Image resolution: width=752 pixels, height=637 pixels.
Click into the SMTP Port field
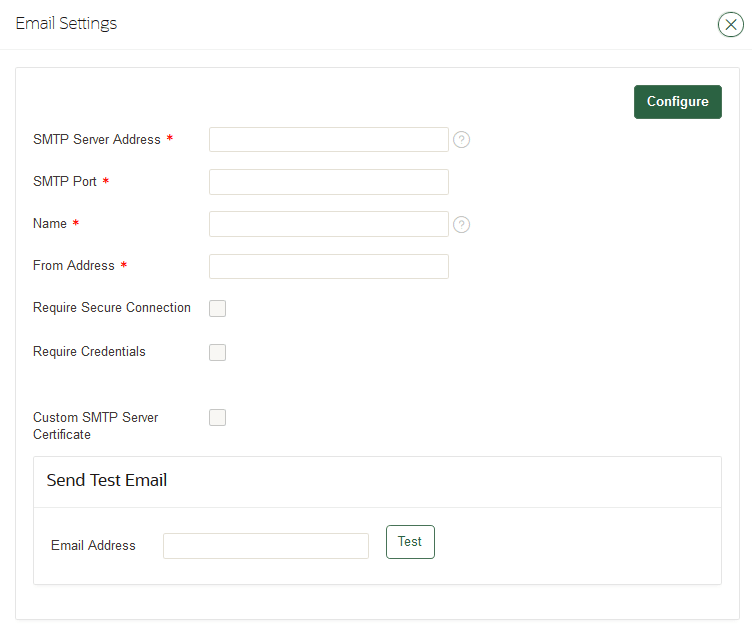[x=328, y=182]
